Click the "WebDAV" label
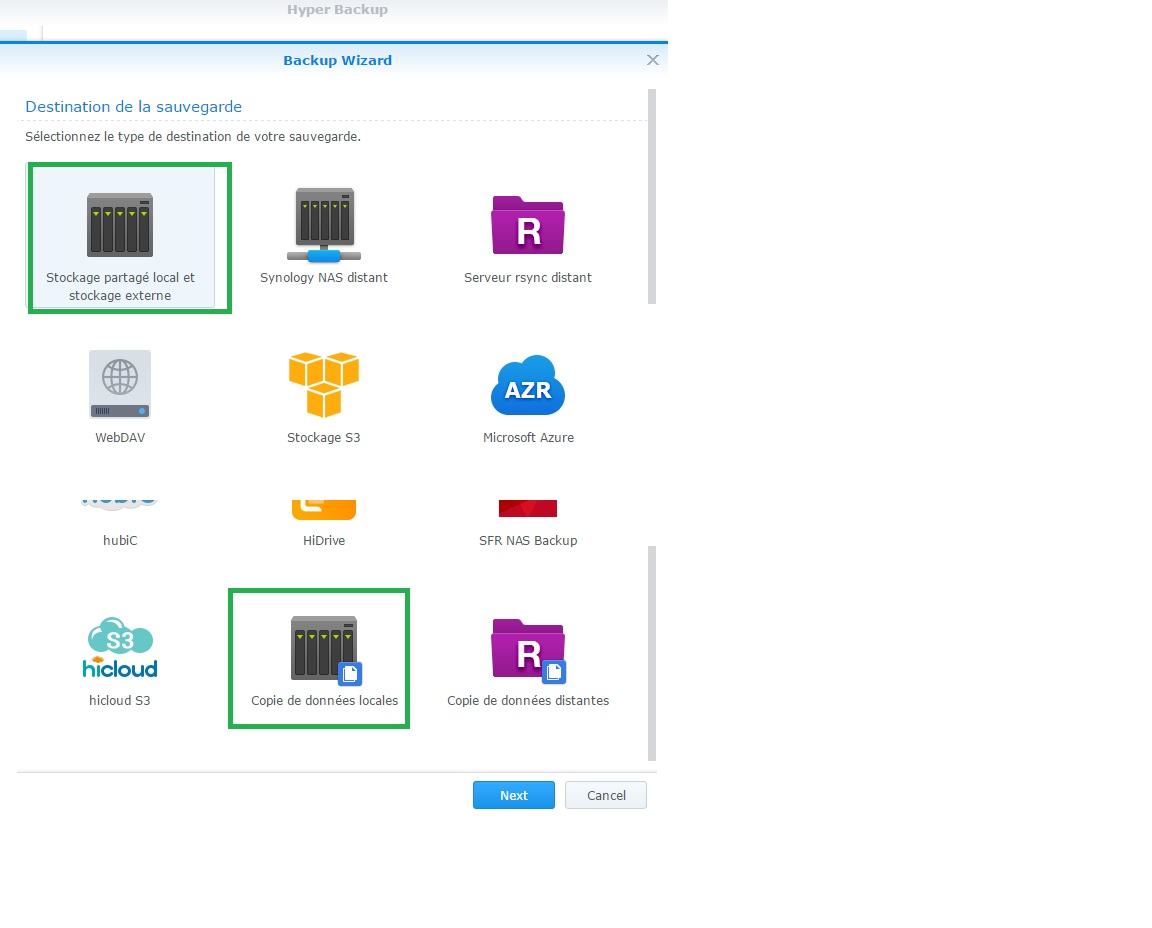The width and height of the screenshot is (1152, 928). [x=120, y=438]
